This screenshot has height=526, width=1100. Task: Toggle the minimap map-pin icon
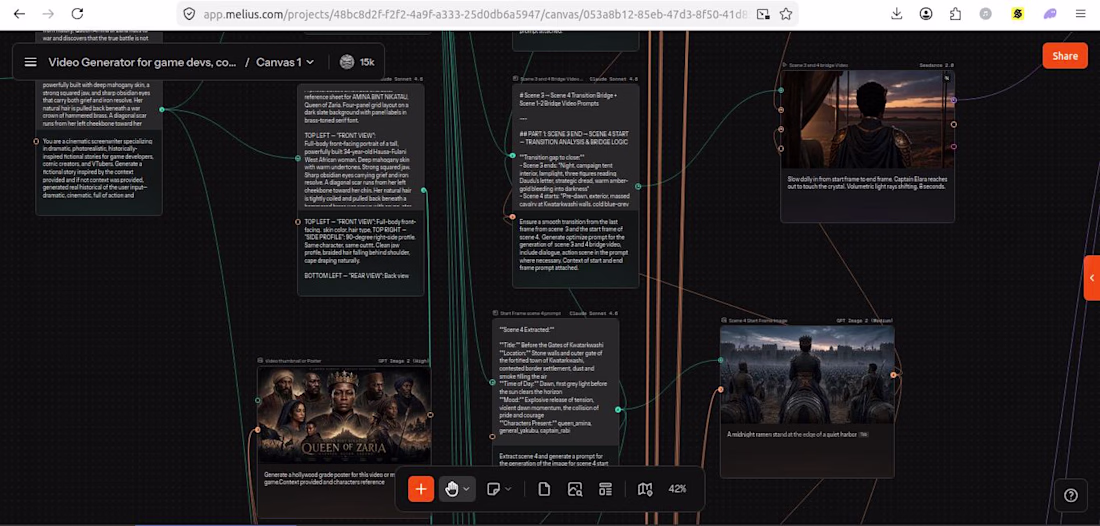645,489
